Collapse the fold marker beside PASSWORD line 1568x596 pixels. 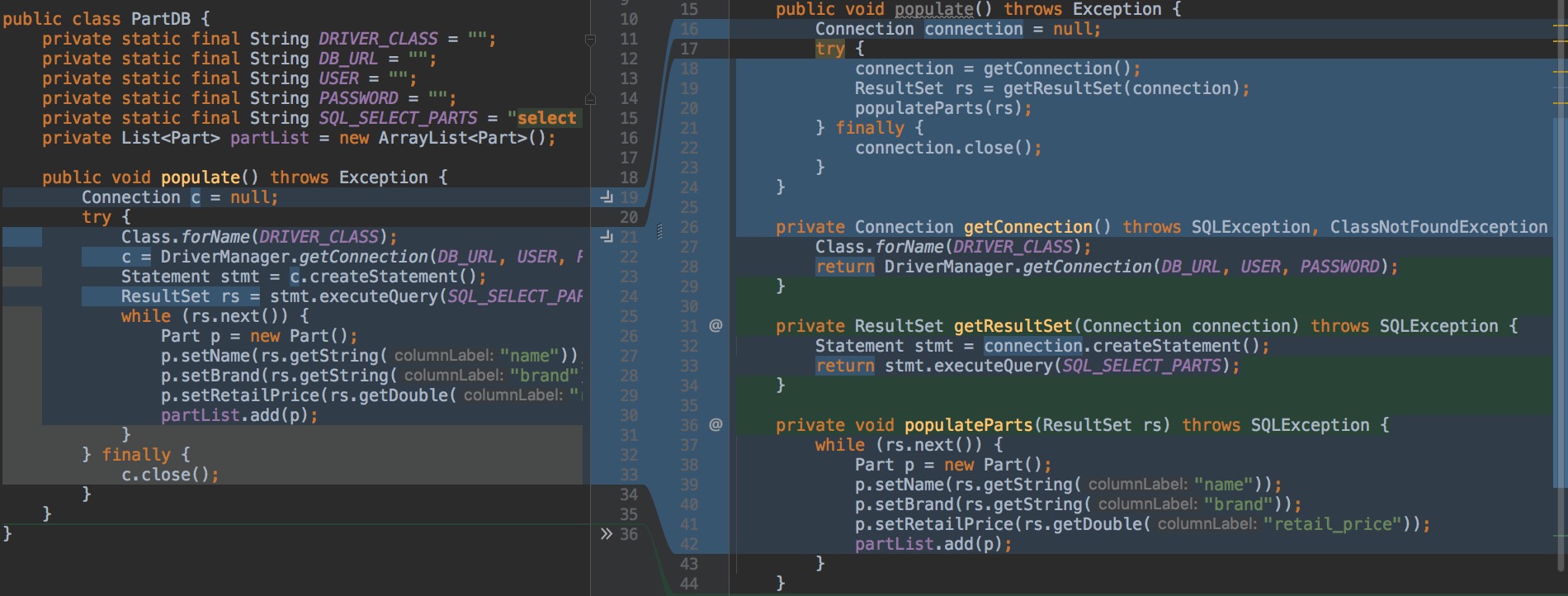590,99
